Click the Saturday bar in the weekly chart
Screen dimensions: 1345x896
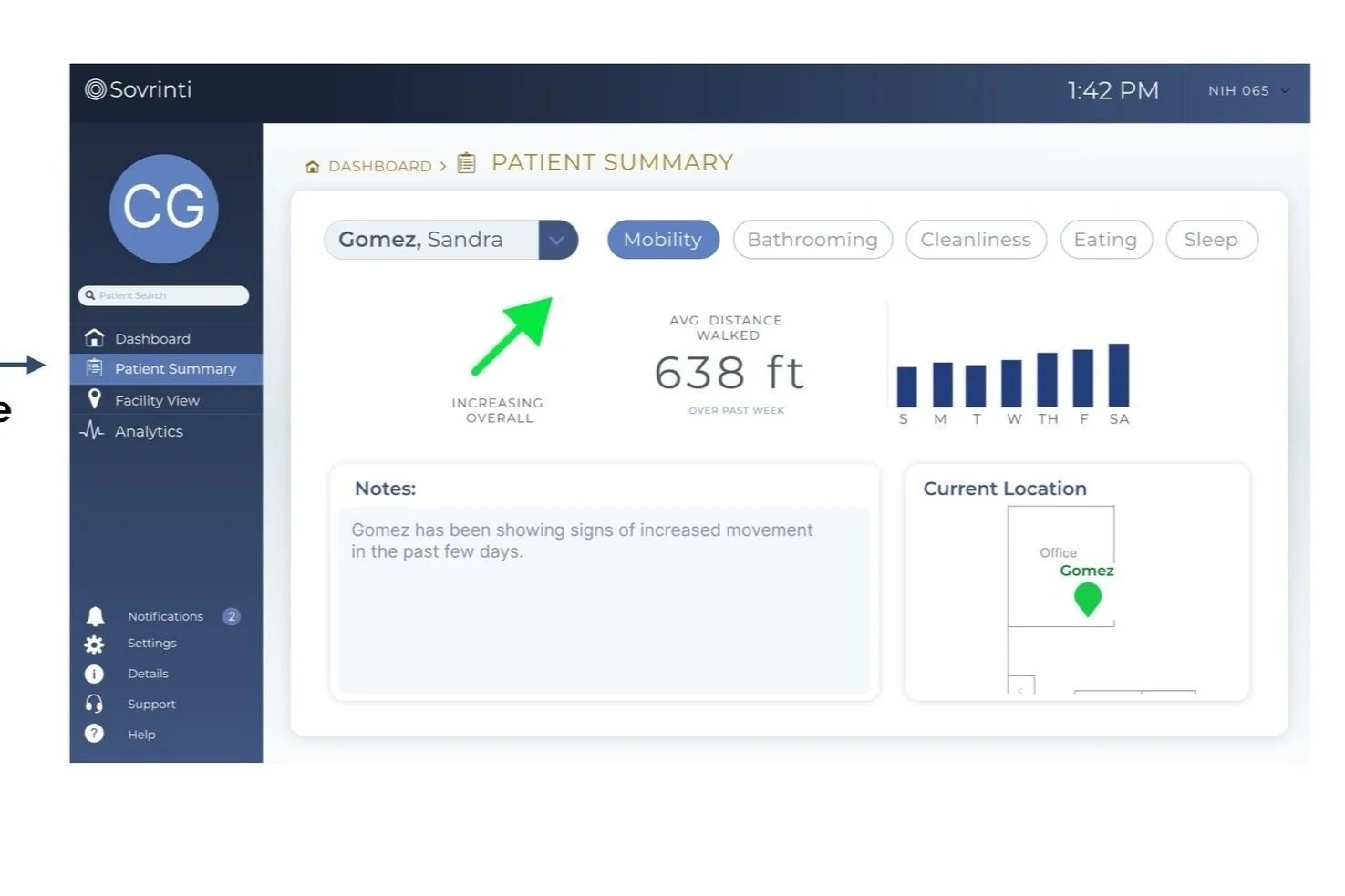click(x=1120, y=374)
